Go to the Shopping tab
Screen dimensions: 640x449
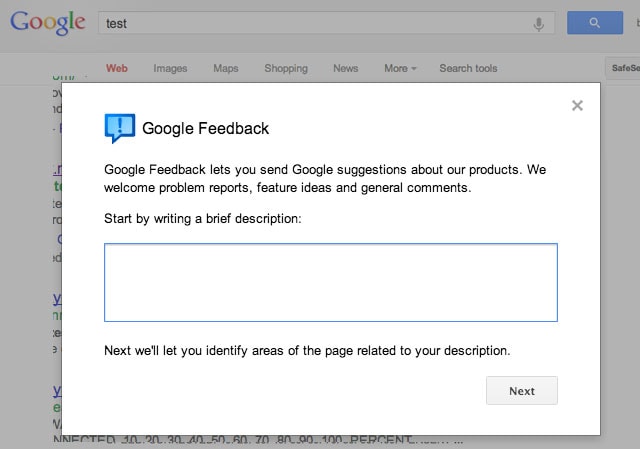point(286,69)
